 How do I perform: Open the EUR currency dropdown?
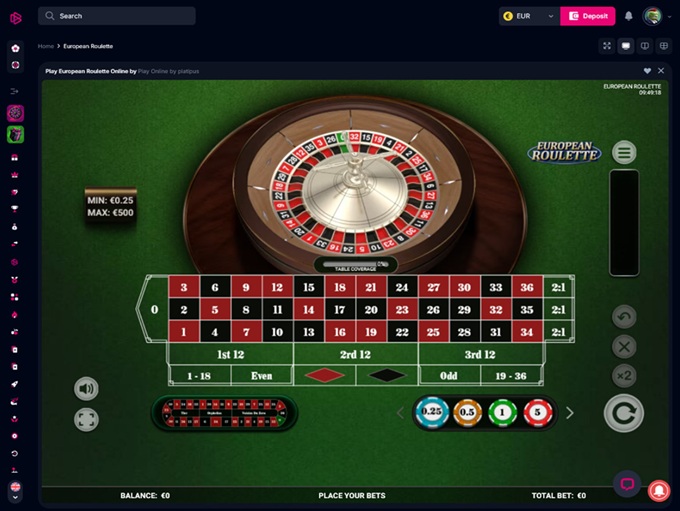tap(529, 16)
